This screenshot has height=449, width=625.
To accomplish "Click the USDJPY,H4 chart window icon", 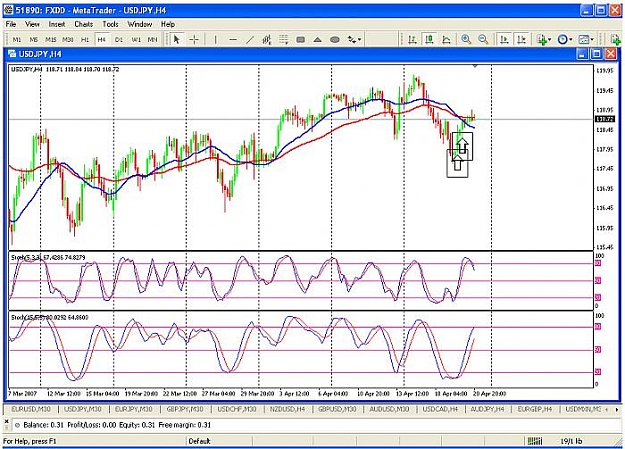I will [x=12, y=54].
